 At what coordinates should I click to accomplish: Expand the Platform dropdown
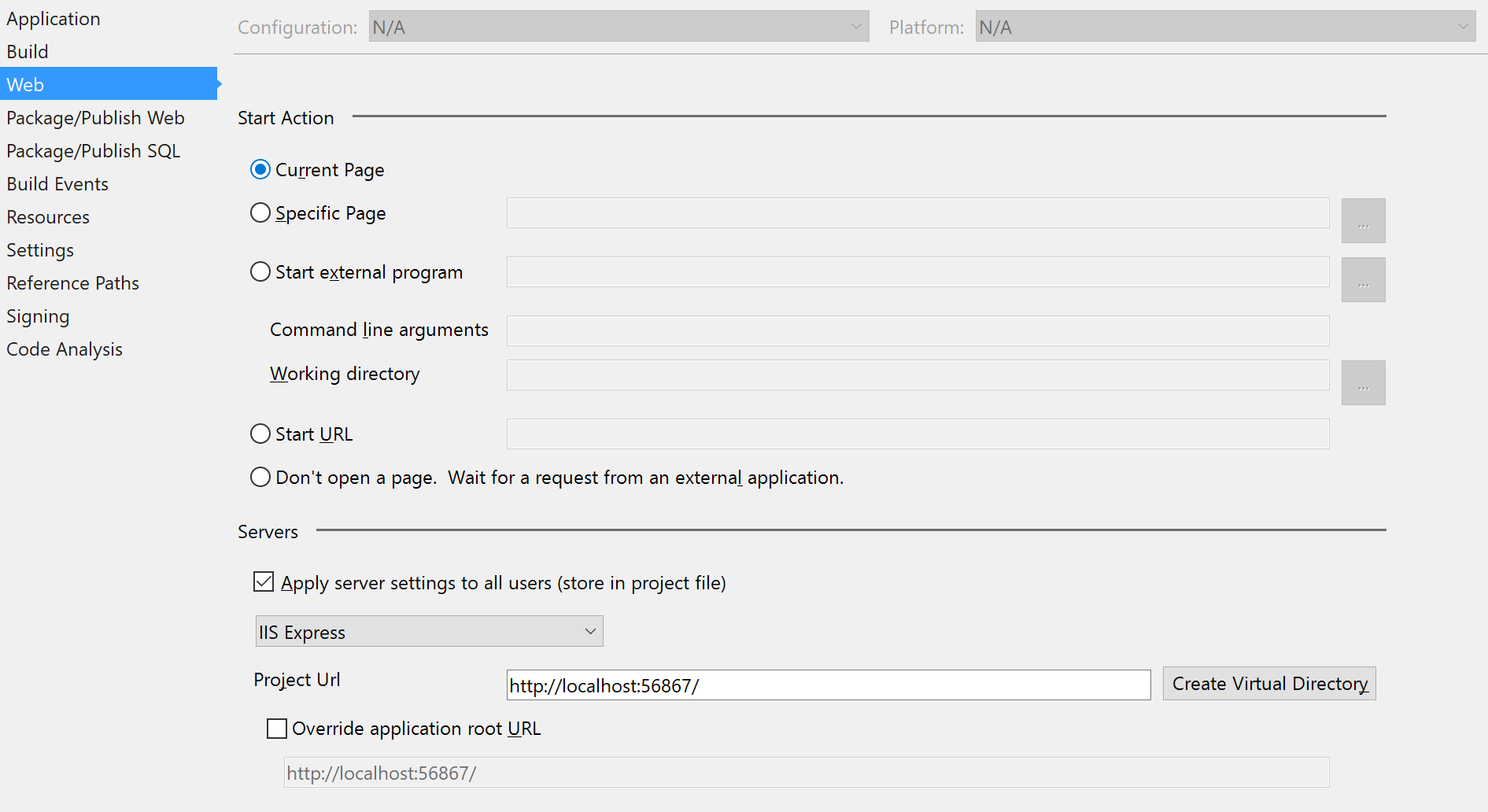[x=1224, y=27]
